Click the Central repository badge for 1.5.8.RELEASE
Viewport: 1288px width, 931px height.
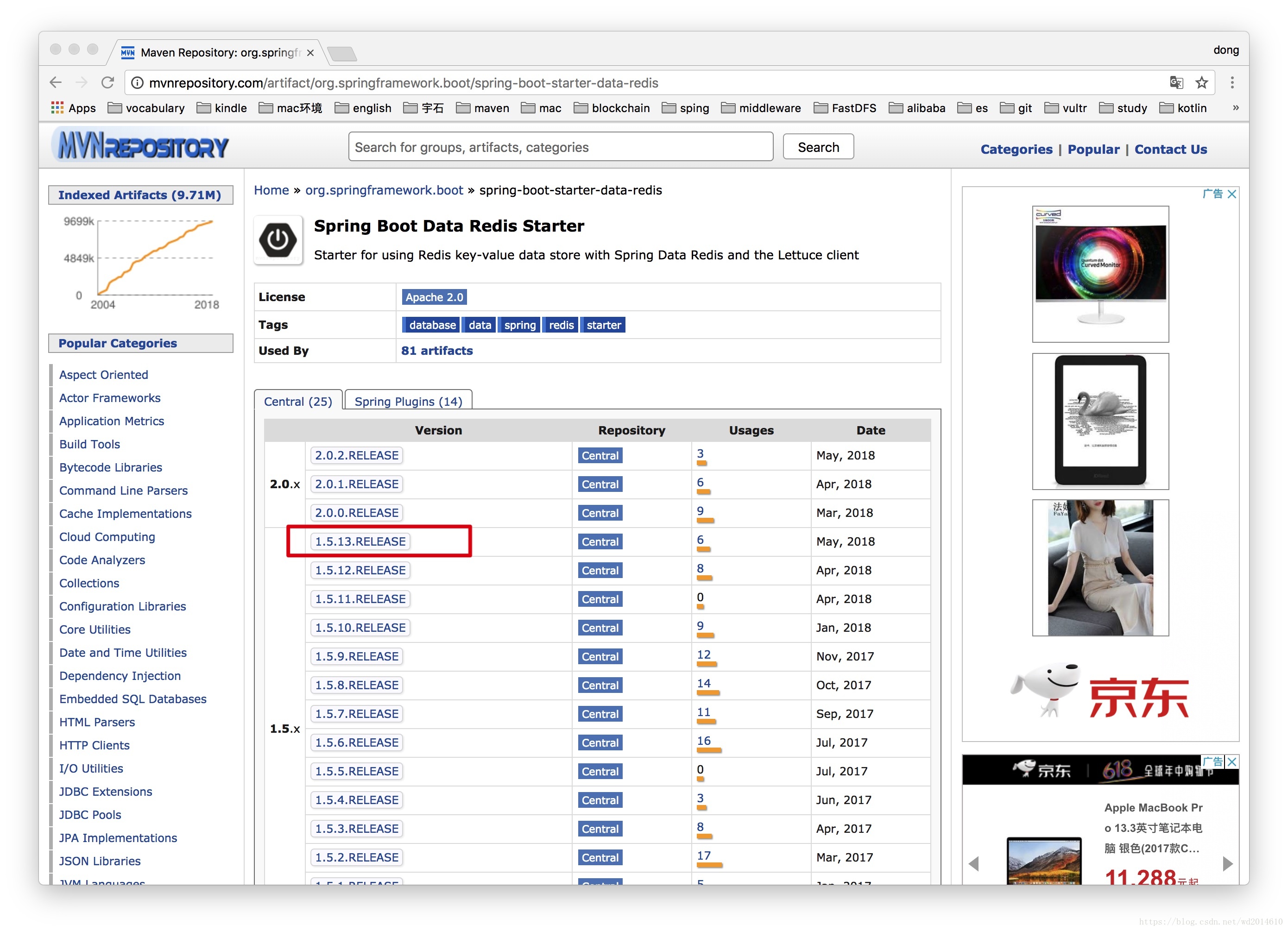(x=602, y=685)
